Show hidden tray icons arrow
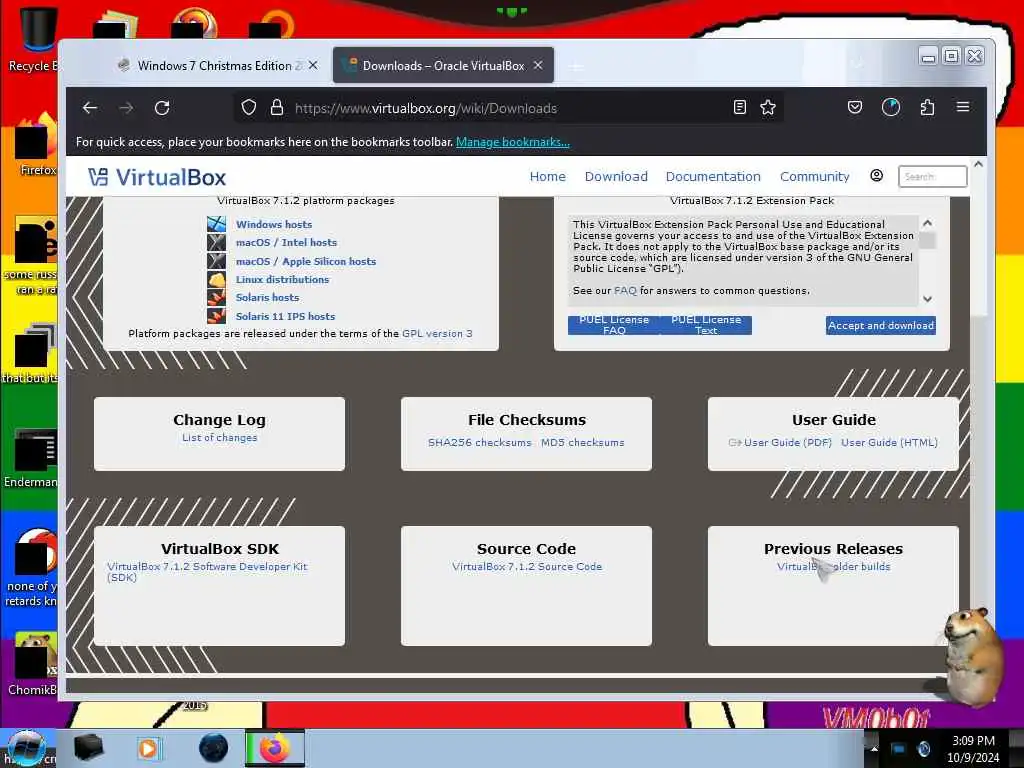 (873, 748)
